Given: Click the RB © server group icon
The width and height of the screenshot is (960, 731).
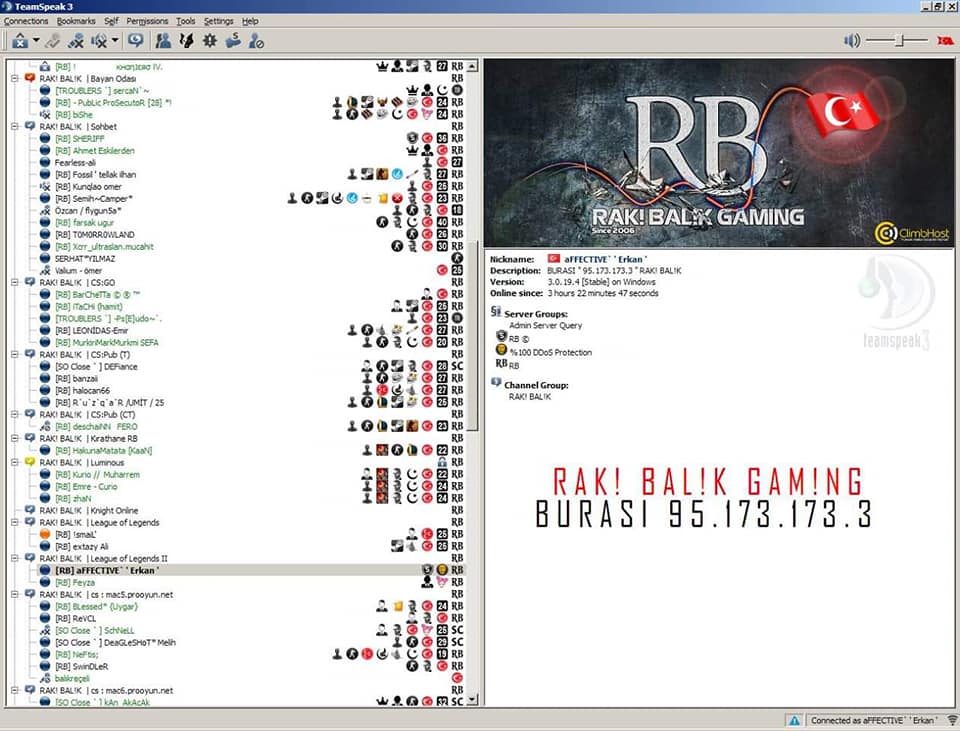Looking at the screenshot, I should click(501, 337).
